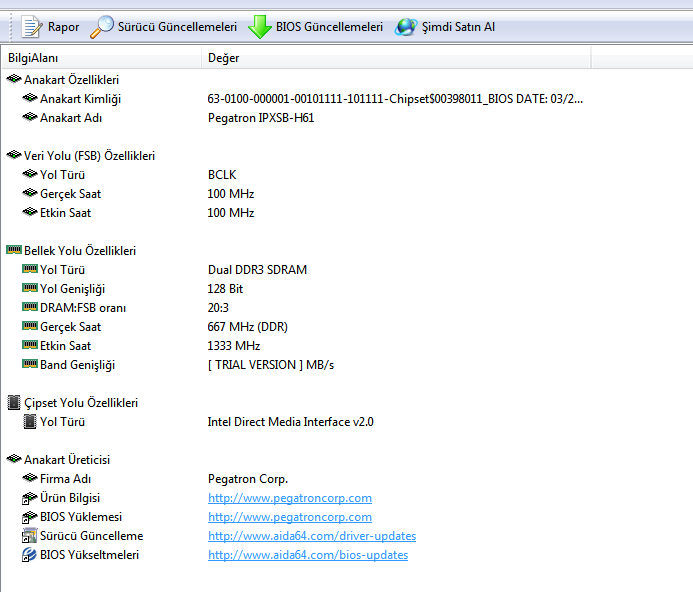693x592 pixels.
Task: Select the Pegatron Corp. value
Action: [x=248, y=479]
